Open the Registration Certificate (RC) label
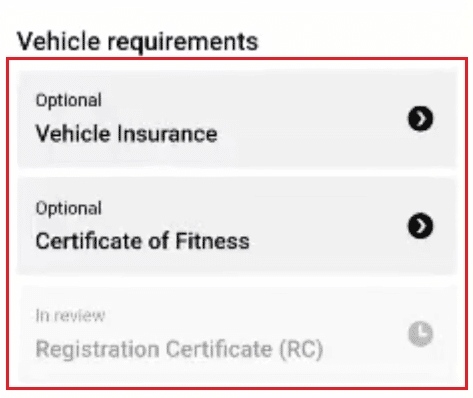 [179, 349]
